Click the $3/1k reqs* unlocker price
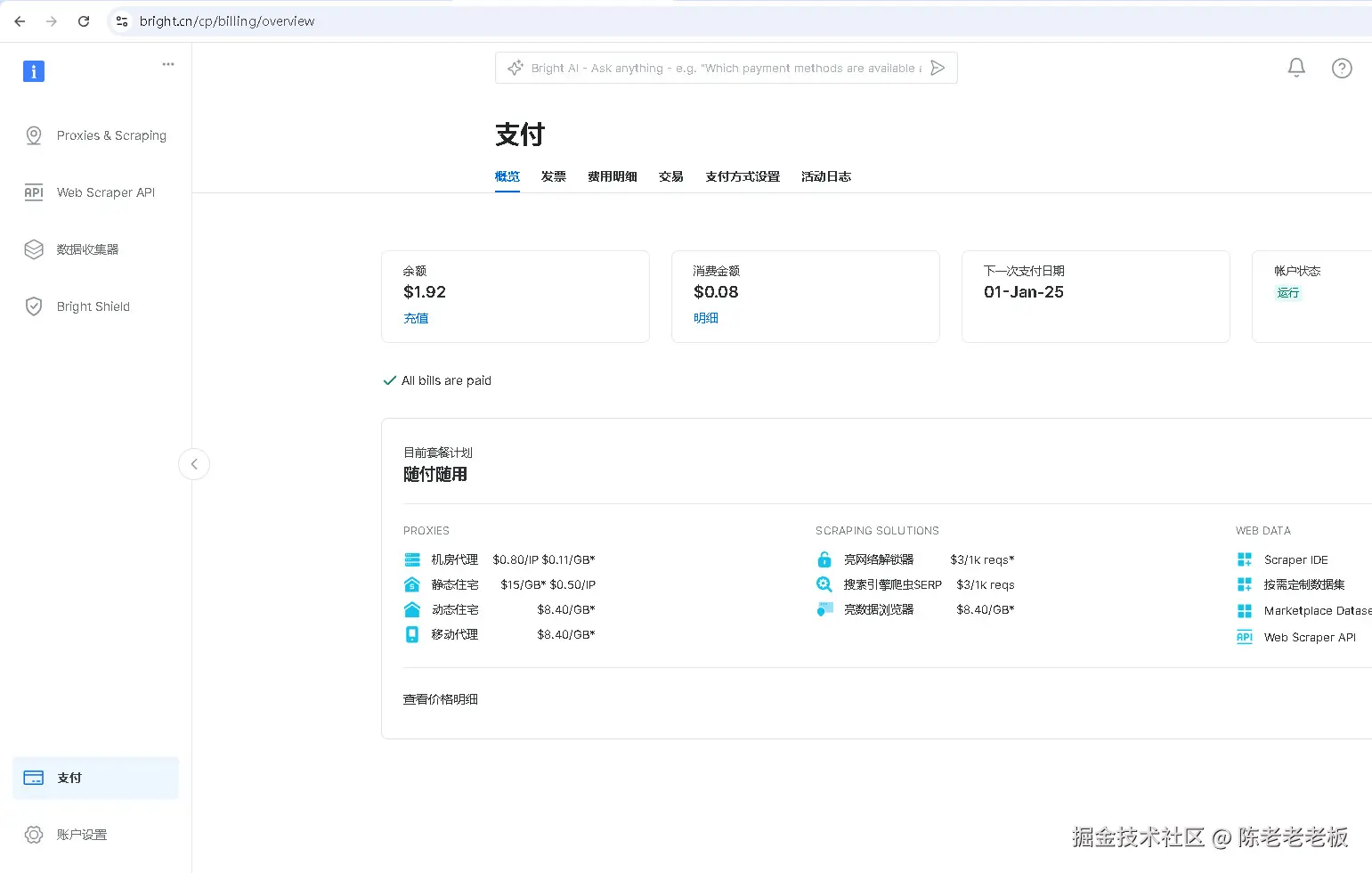This screenshot has width=1372, height=873. click(x=982, y=559)
